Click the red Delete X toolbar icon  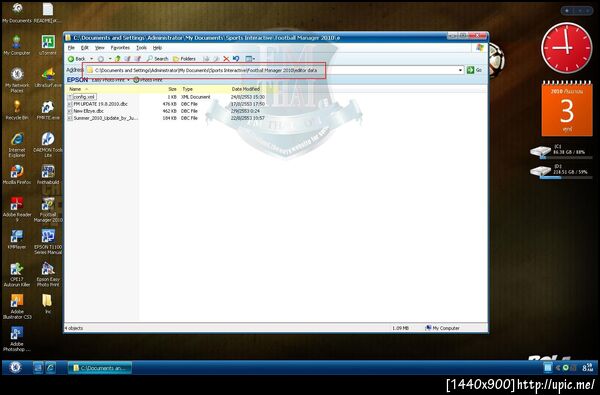pos(226,59)
